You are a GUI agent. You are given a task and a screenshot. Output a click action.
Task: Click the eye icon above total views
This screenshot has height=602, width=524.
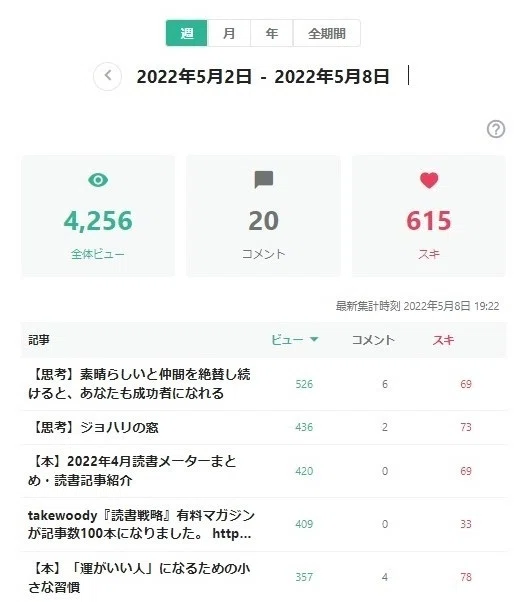click(98, 180)
